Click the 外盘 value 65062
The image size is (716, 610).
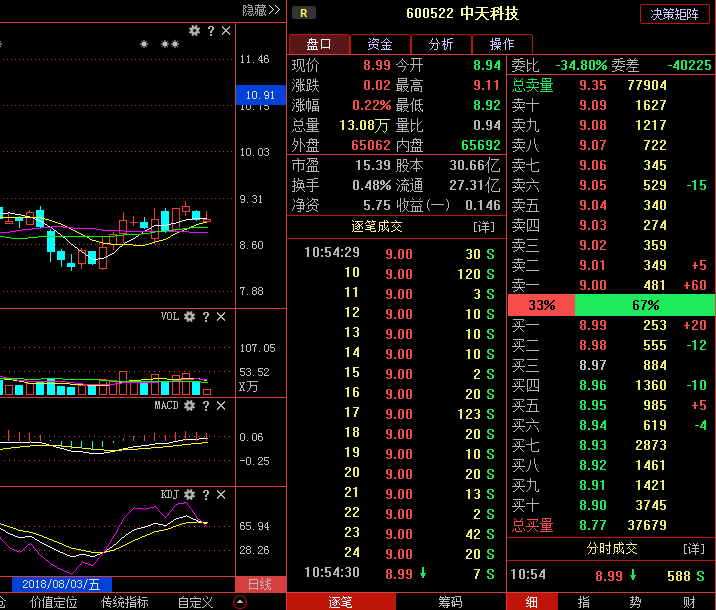371,146
